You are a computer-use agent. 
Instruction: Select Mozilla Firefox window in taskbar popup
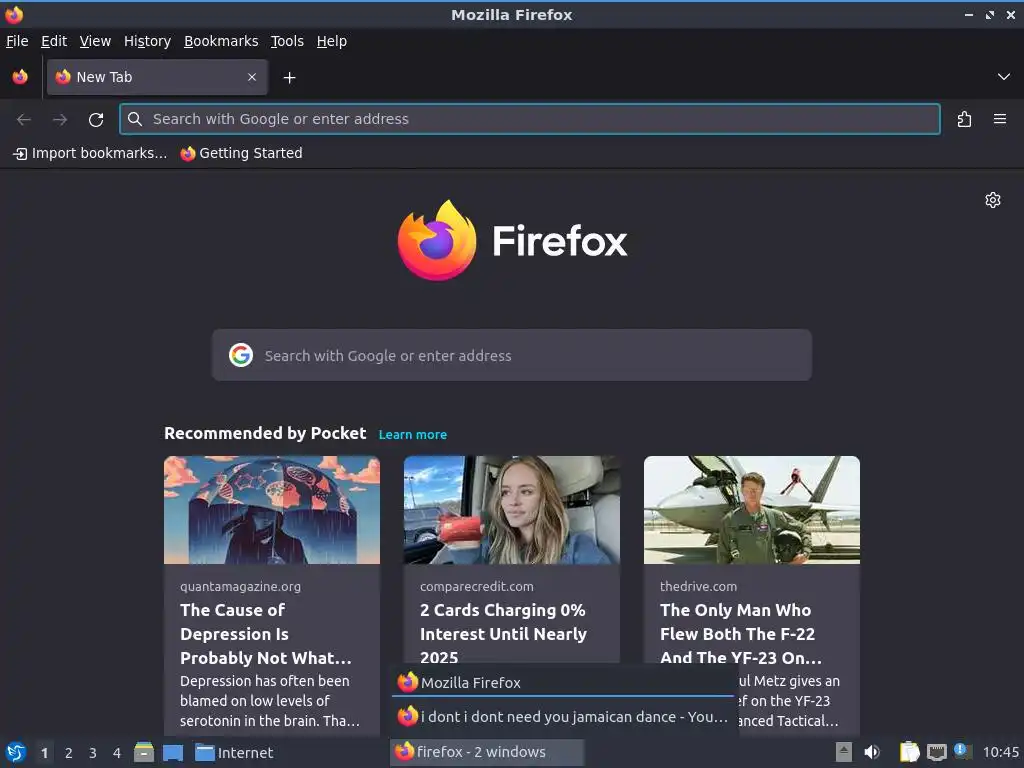click(564, 682)
